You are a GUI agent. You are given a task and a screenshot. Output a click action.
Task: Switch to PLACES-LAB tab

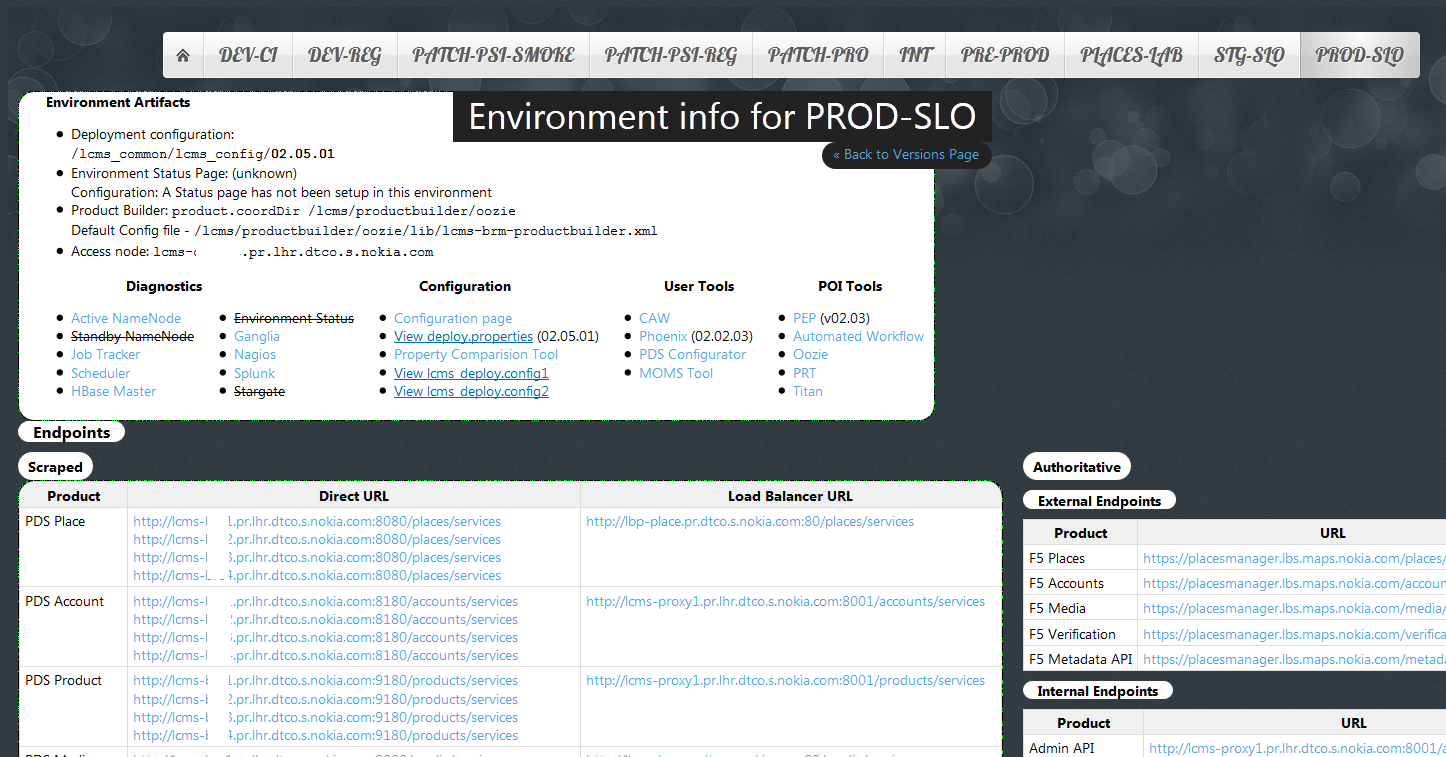1131,55
